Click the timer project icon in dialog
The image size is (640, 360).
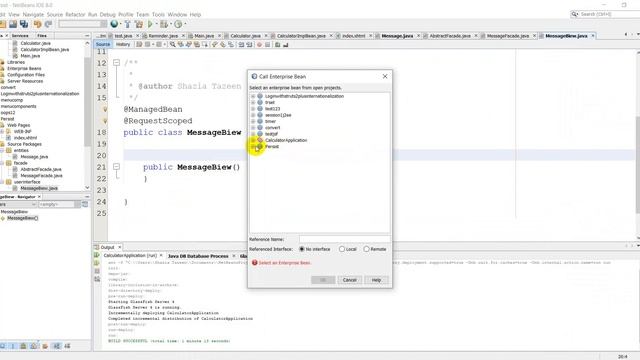[260, 121]
